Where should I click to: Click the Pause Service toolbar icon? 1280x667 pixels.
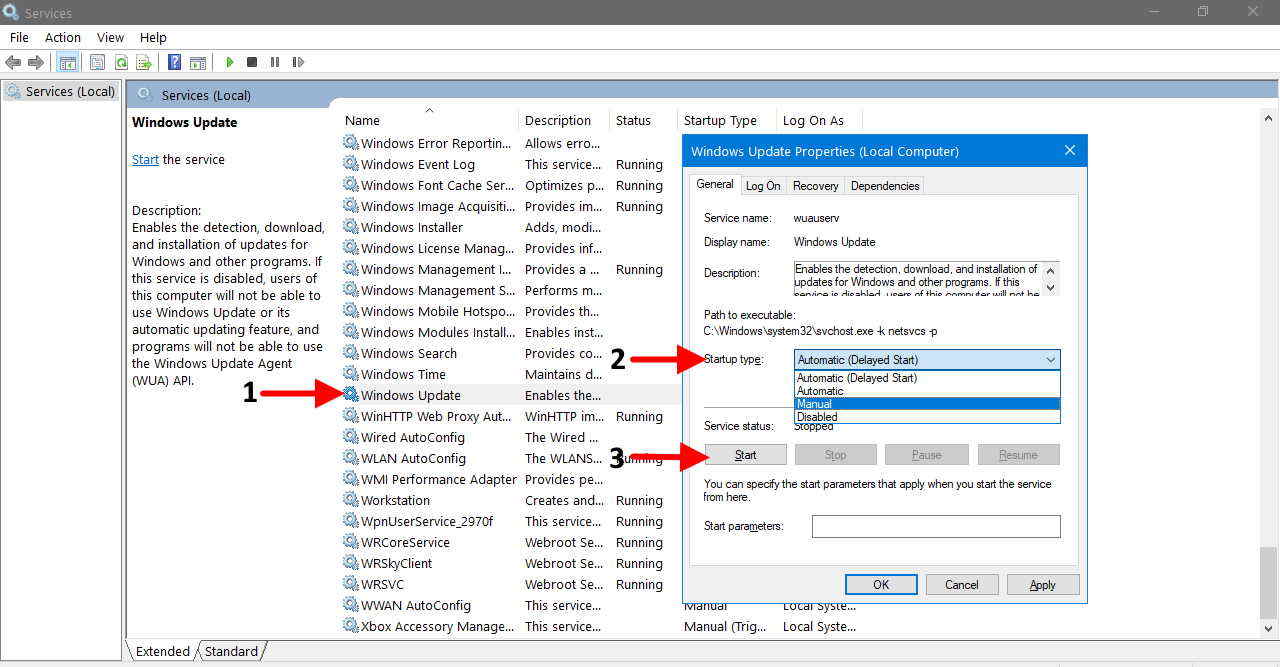[275, 62]
